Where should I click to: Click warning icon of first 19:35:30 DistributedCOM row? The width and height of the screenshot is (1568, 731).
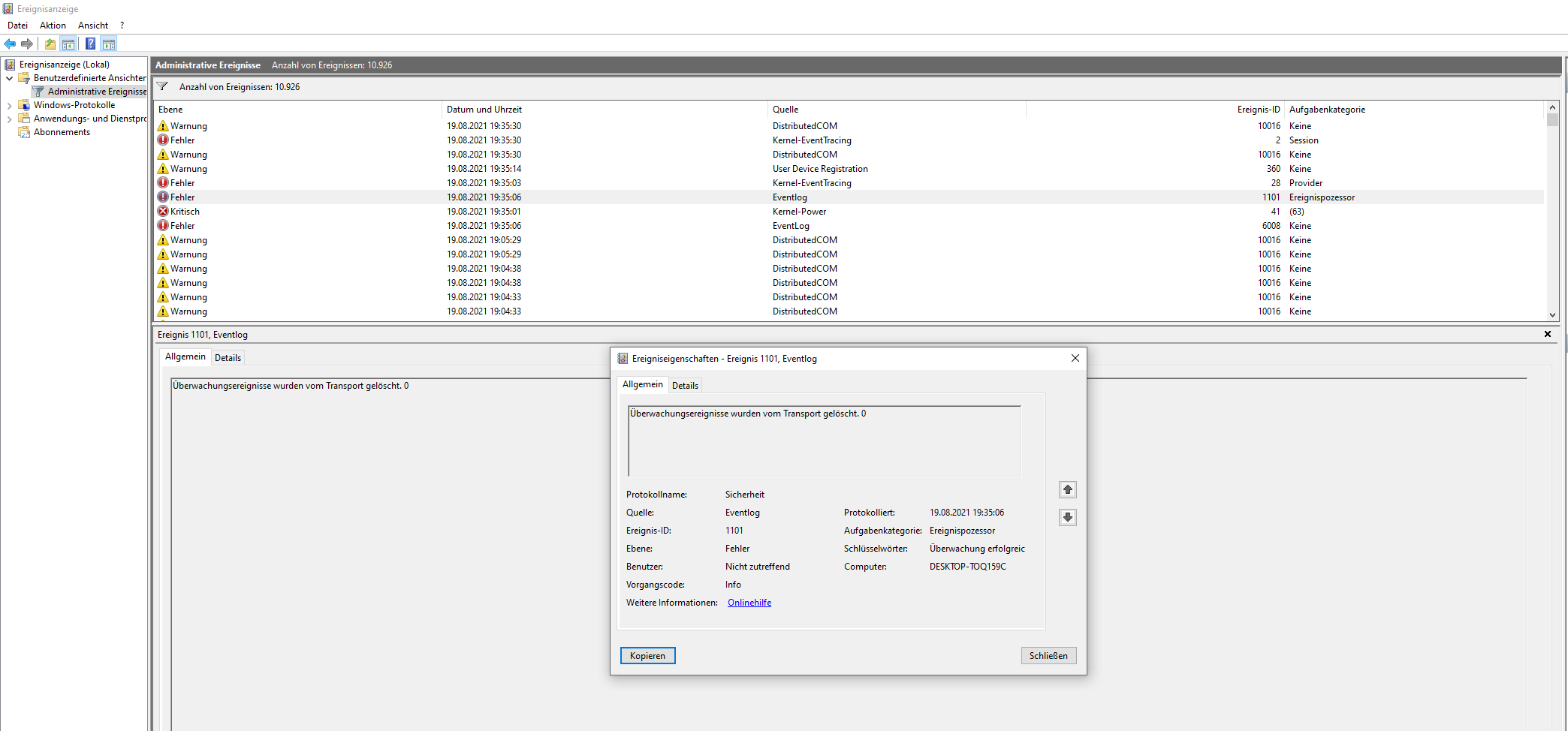coord(163,126)
